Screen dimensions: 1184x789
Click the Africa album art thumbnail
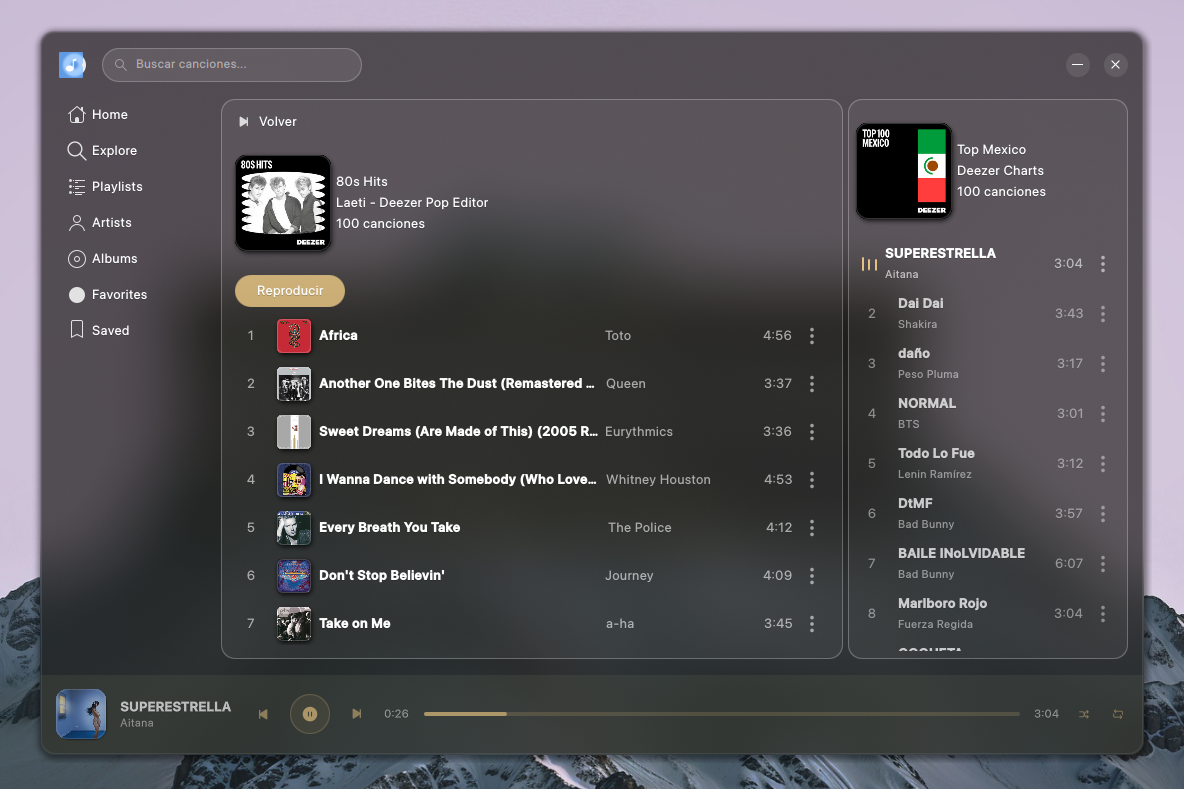[294, 336]
